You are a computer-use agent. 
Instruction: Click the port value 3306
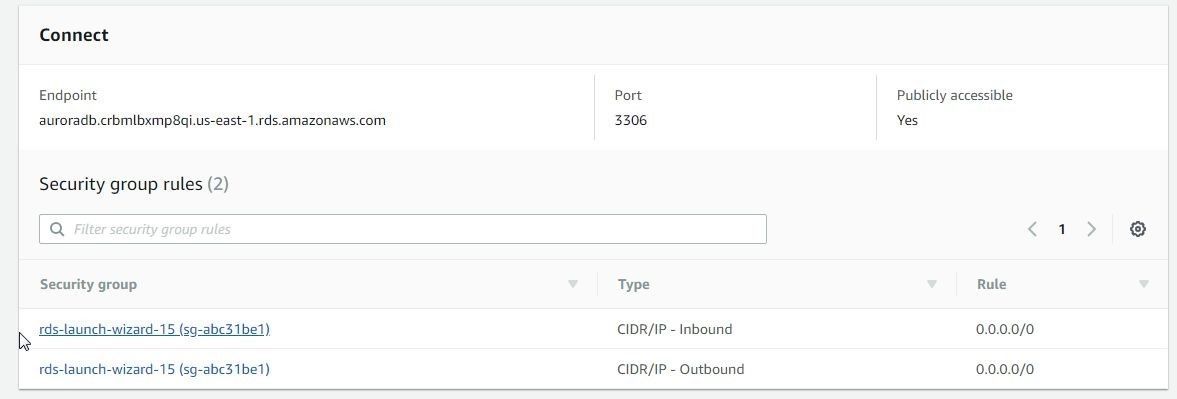click(x=631, y=120)
